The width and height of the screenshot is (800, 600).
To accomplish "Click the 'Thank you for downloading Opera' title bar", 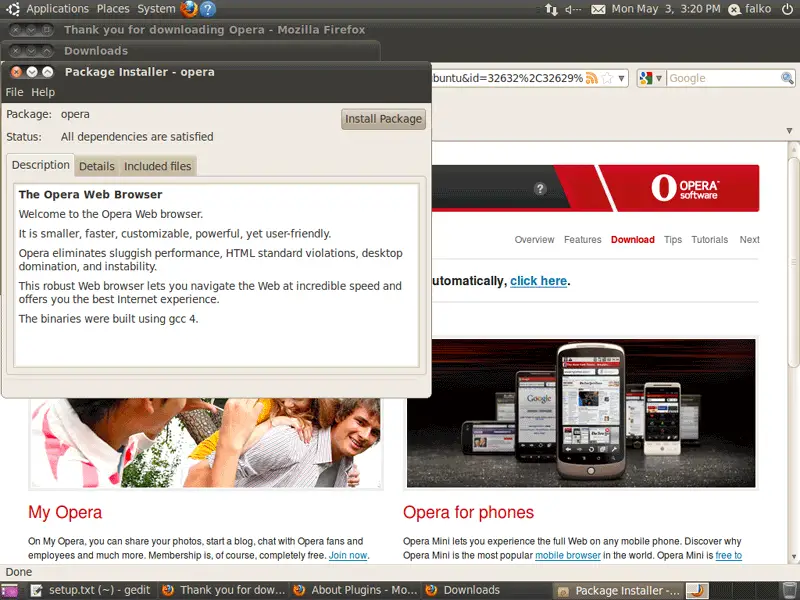I will 400,30.
